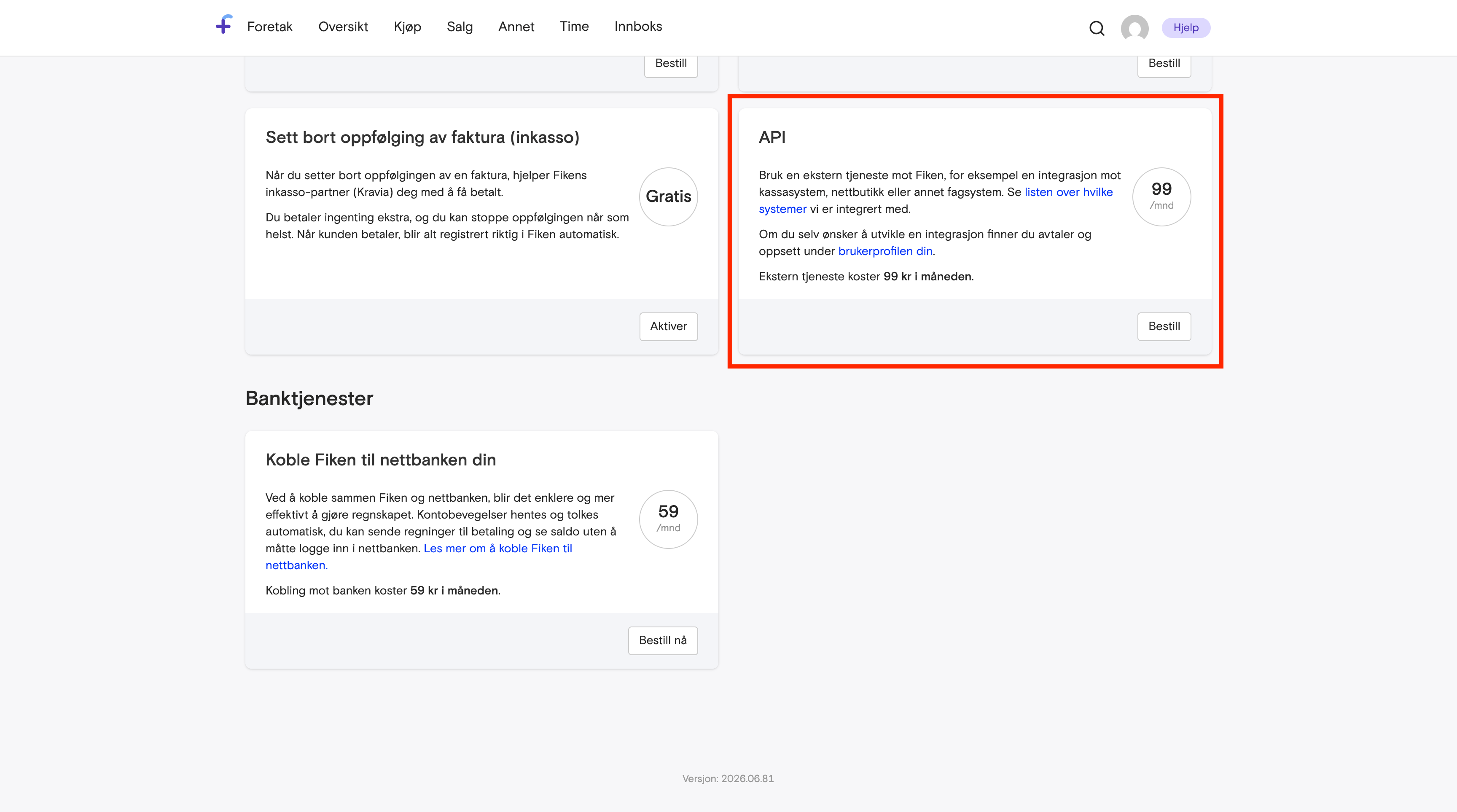Go to the Oversikt menu
This screenshot has height=812, width=1457.
pyautogui.click(x=343, y=27)
